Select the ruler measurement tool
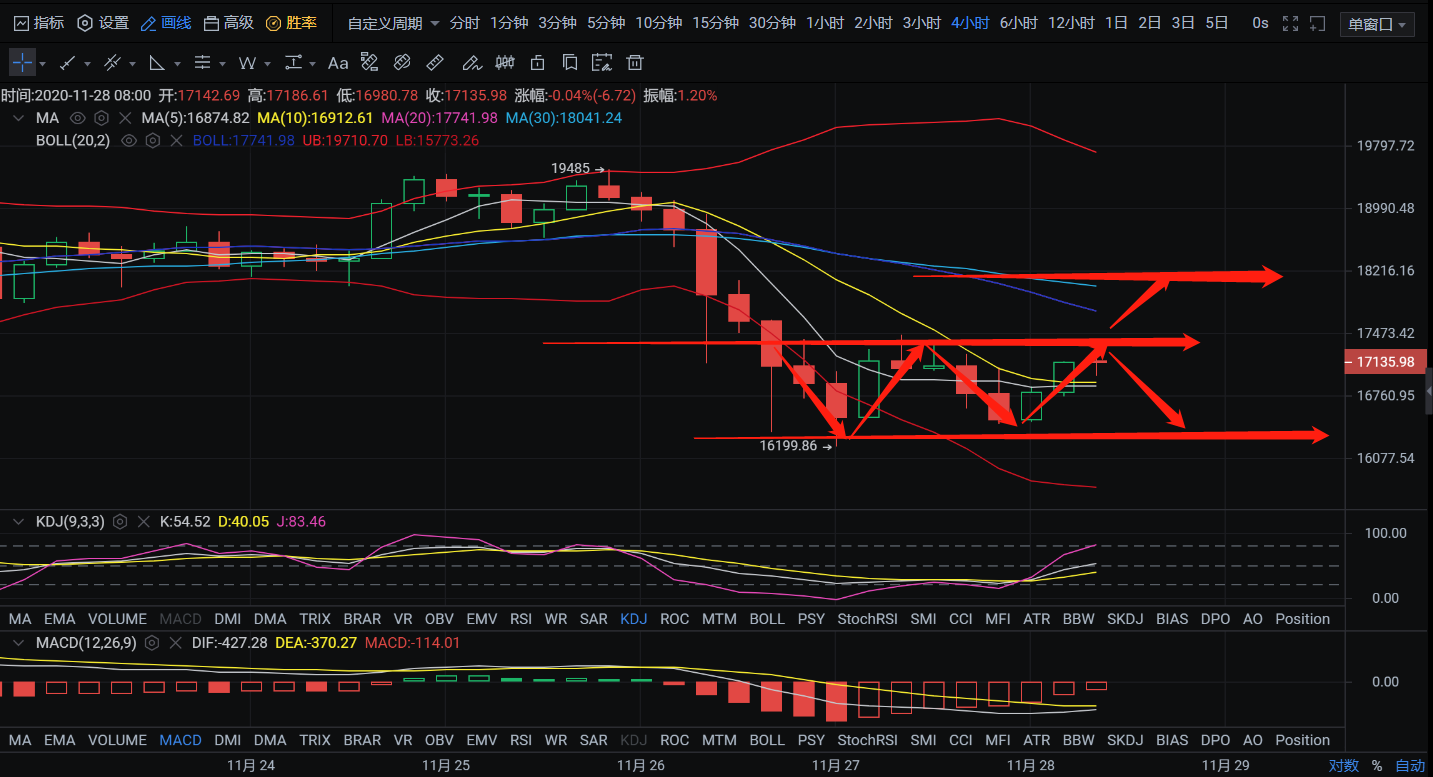Image resolution: width=1433 pixels, height=777 pixels. click(435, 63)
